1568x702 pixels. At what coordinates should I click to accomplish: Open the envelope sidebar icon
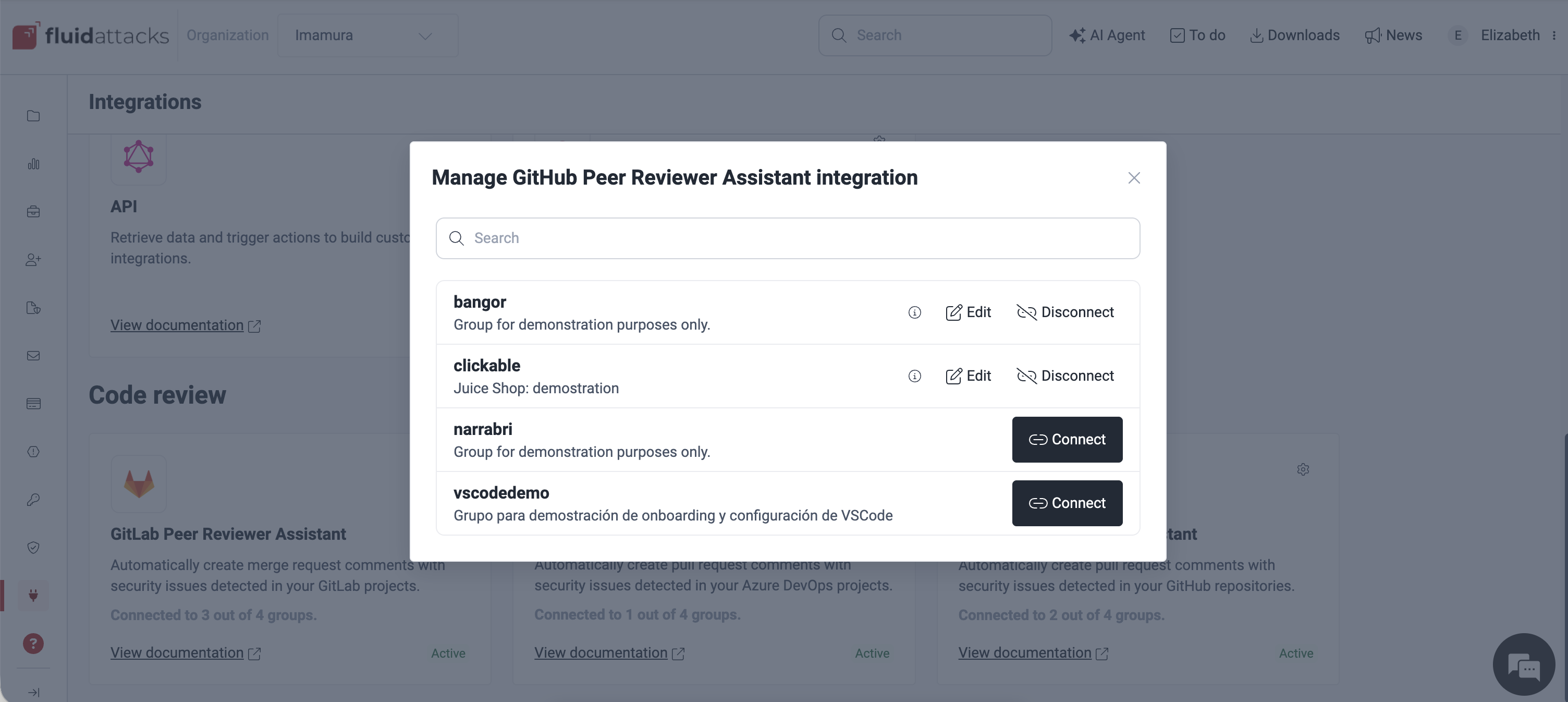coord(33,356)
